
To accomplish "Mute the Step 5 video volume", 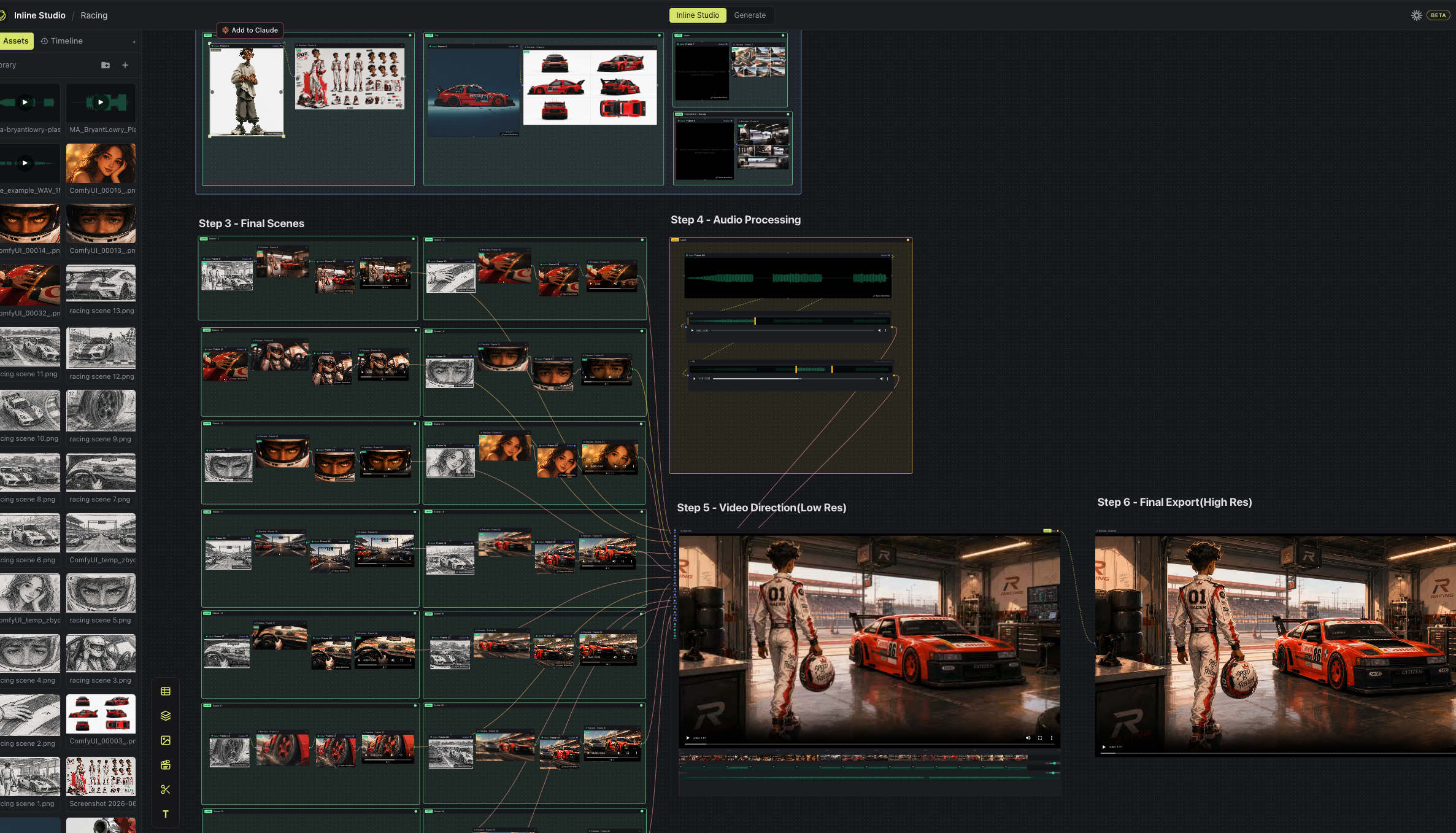I will tap(1028, 738).
